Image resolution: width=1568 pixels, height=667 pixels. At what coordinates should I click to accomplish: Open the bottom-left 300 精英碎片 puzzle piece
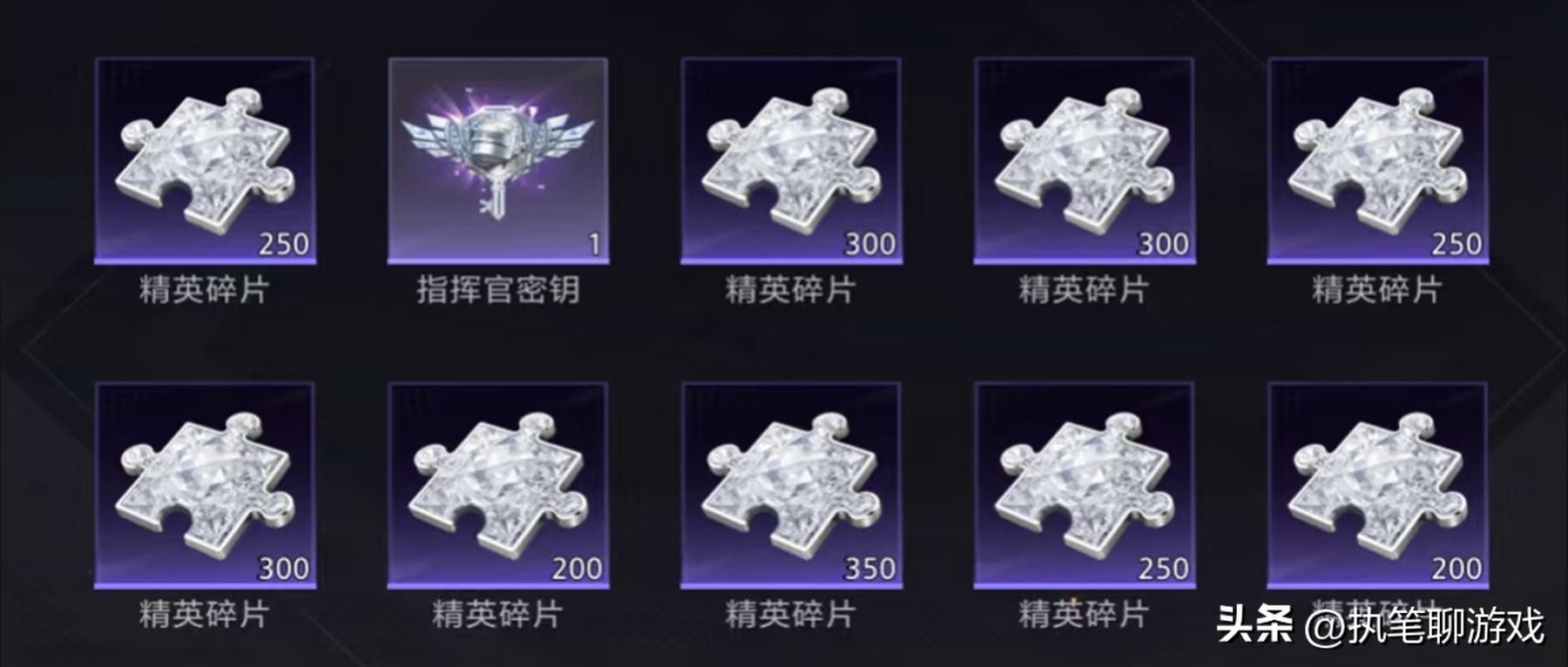tap(205, 486)
